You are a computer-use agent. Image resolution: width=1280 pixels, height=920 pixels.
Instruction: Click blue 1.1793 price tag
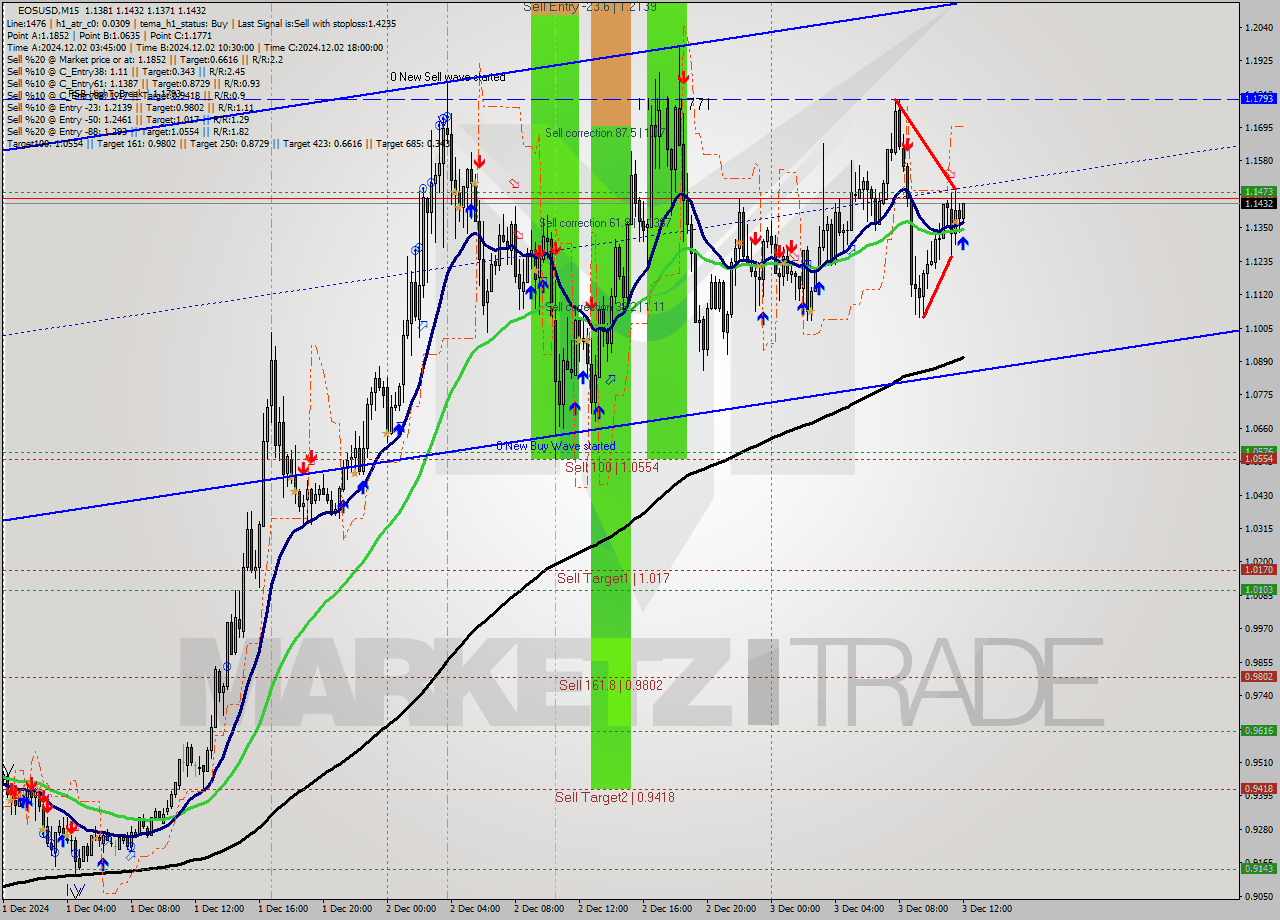pyautogui.click(x=1258, y=98)
